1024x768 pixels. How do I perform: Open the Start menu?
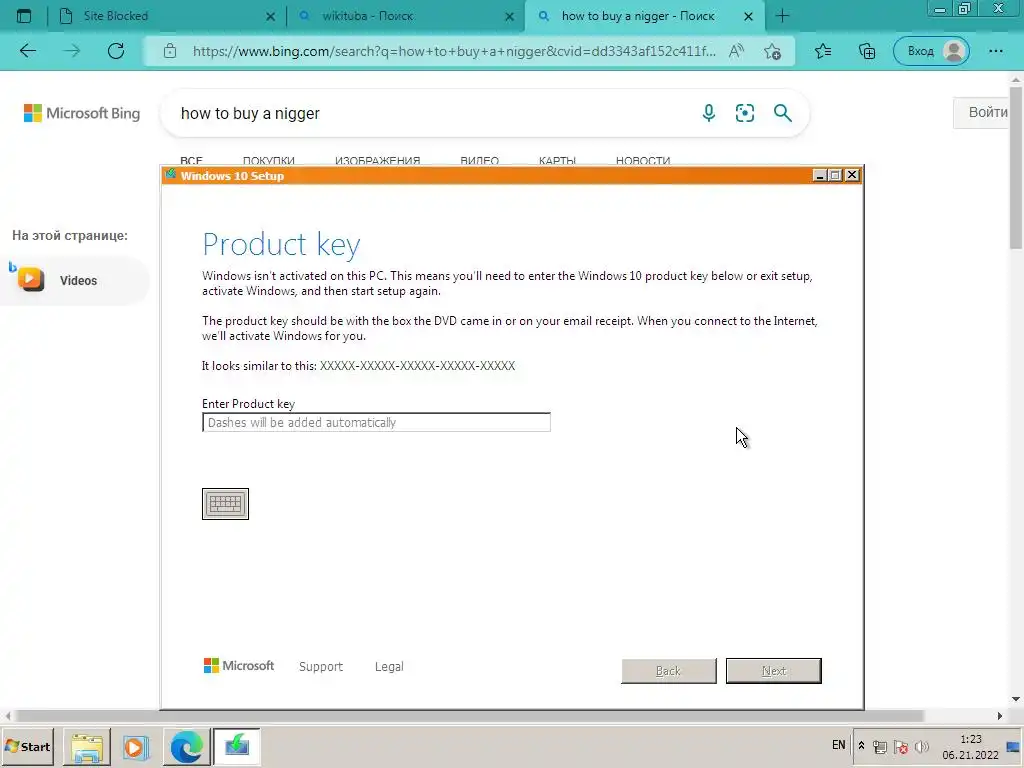pos(27,746)
